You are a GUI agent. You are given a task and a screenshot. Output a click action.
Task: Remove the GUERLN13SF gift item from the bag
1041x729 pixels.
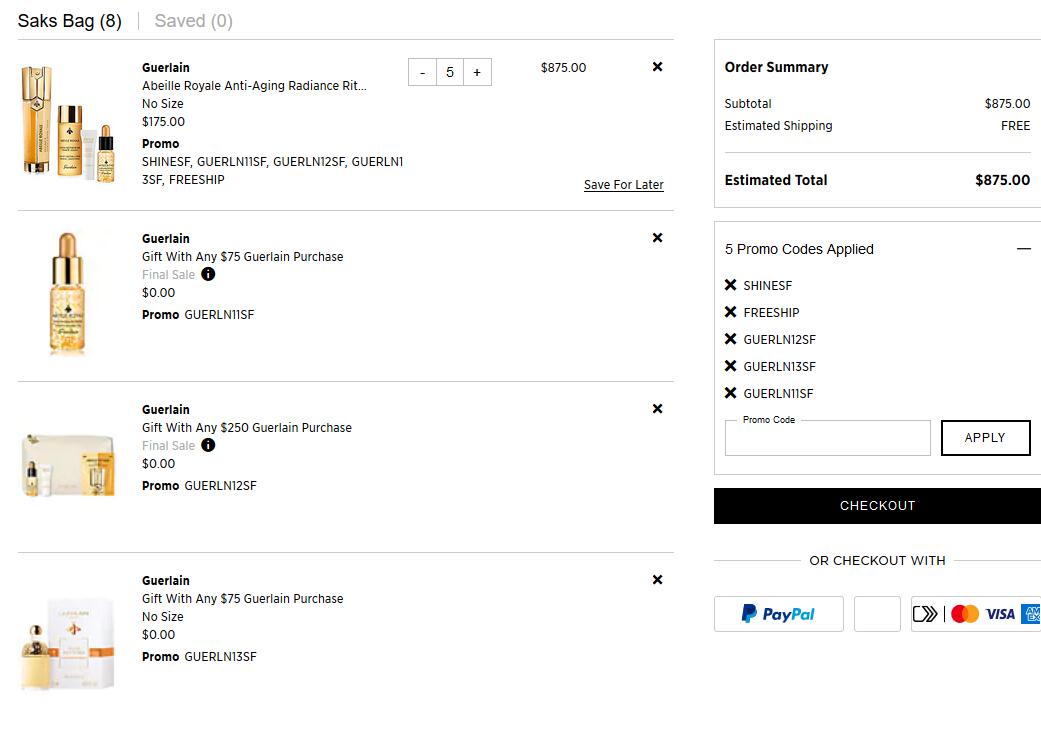pos(657,580)
